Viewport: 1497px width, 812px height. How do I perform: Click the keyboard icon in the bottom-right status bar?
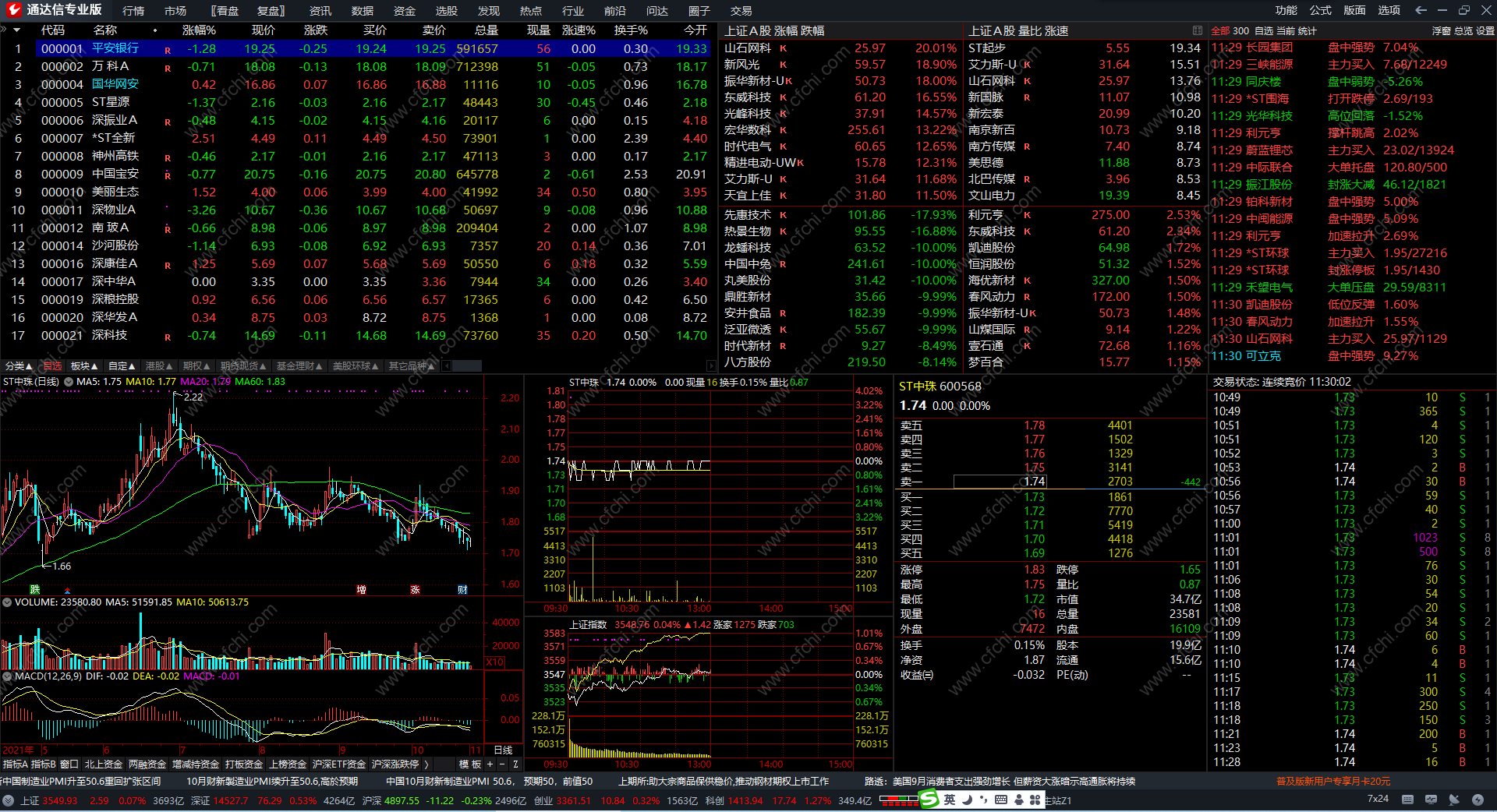click(1407, 800)
